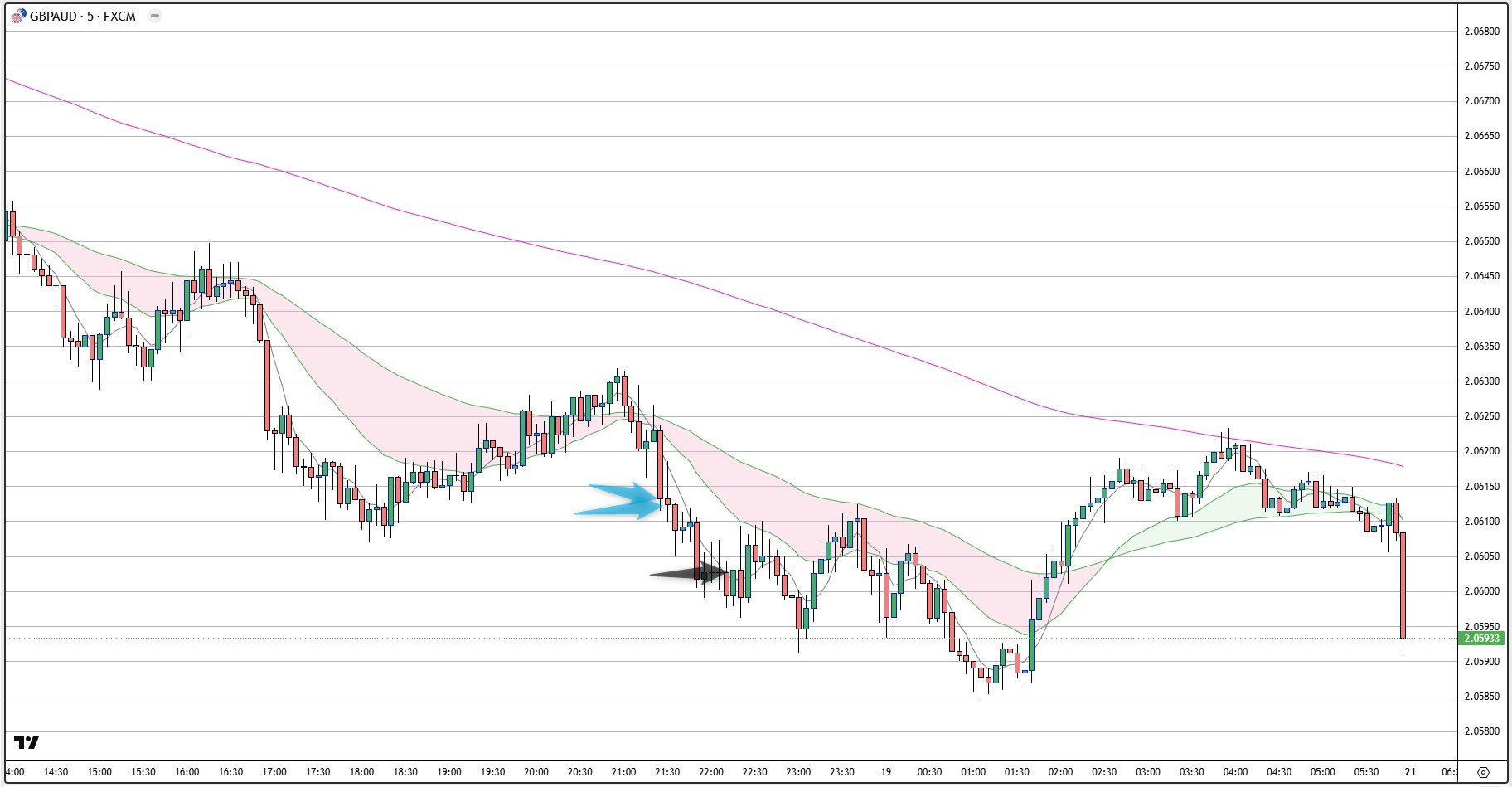
Task: Select the black arrow drawing on chart
Action: coord(690,572)
